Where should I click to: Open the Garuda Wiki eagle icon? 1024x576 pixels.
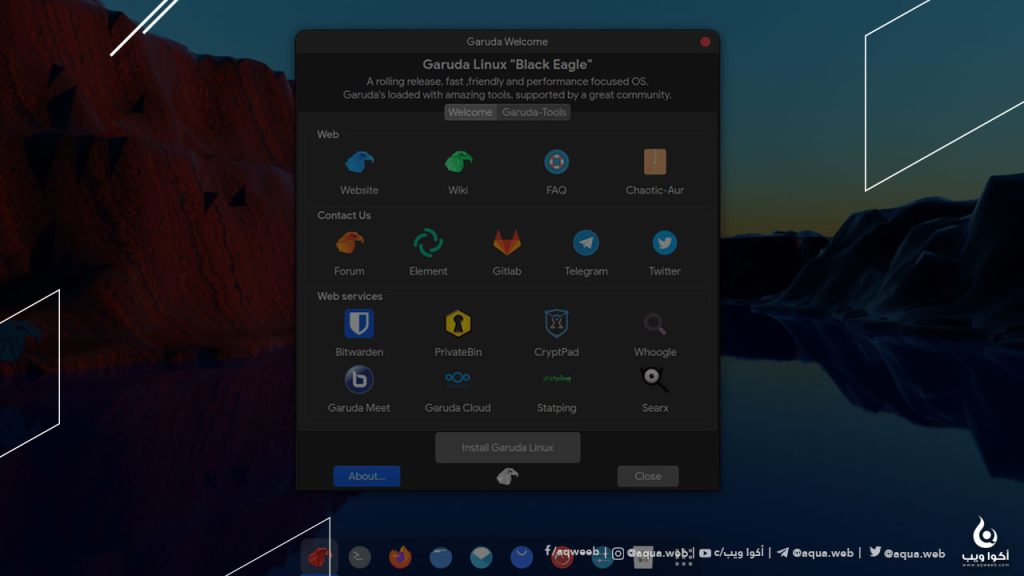click(458, 163)
